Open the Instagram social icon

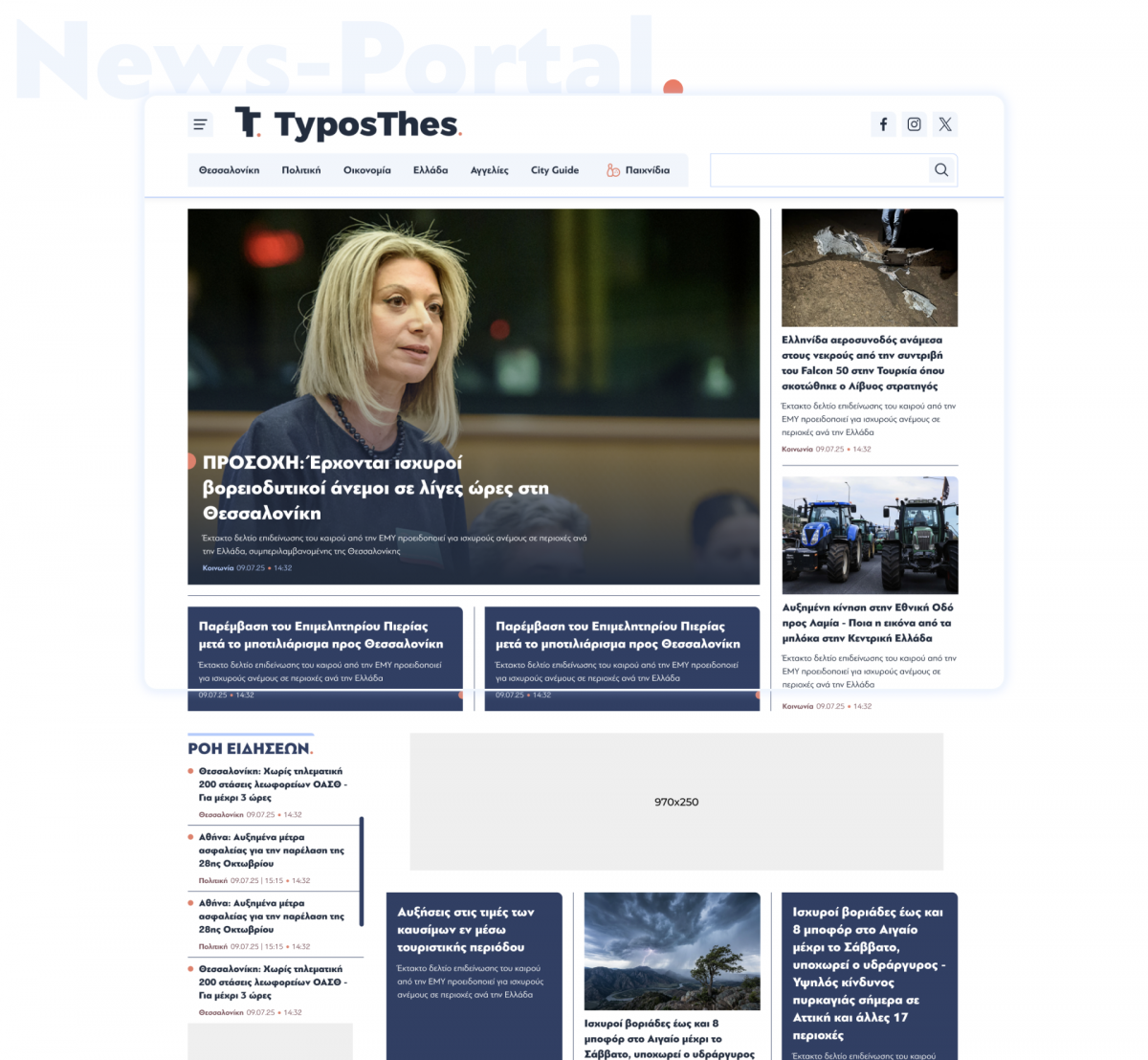coord(915,124)
